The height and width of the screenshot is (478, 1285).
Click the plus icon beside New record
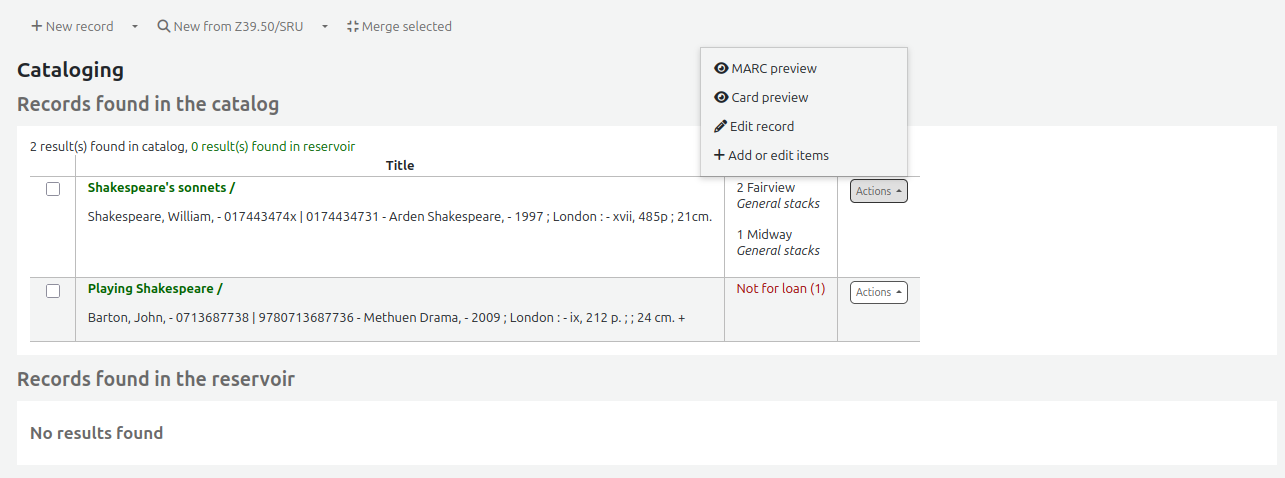(36, 27)
